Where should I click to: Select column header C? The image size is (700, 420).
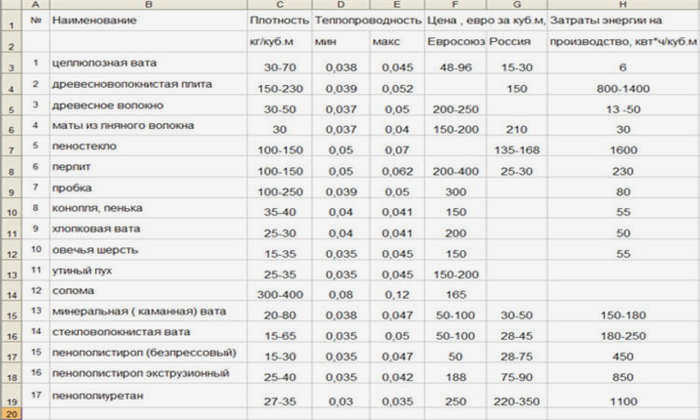[279, 4]
